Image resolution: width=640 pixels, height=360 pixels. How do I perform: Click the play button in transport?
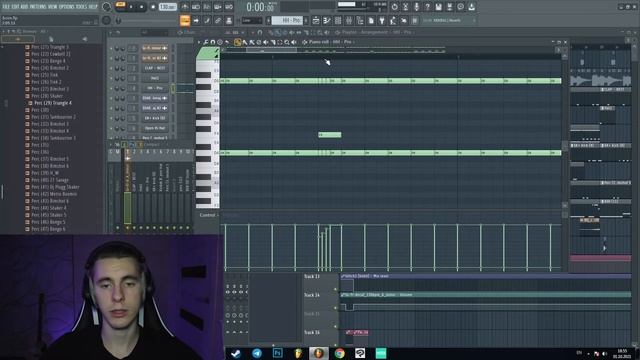coord(131,7)
